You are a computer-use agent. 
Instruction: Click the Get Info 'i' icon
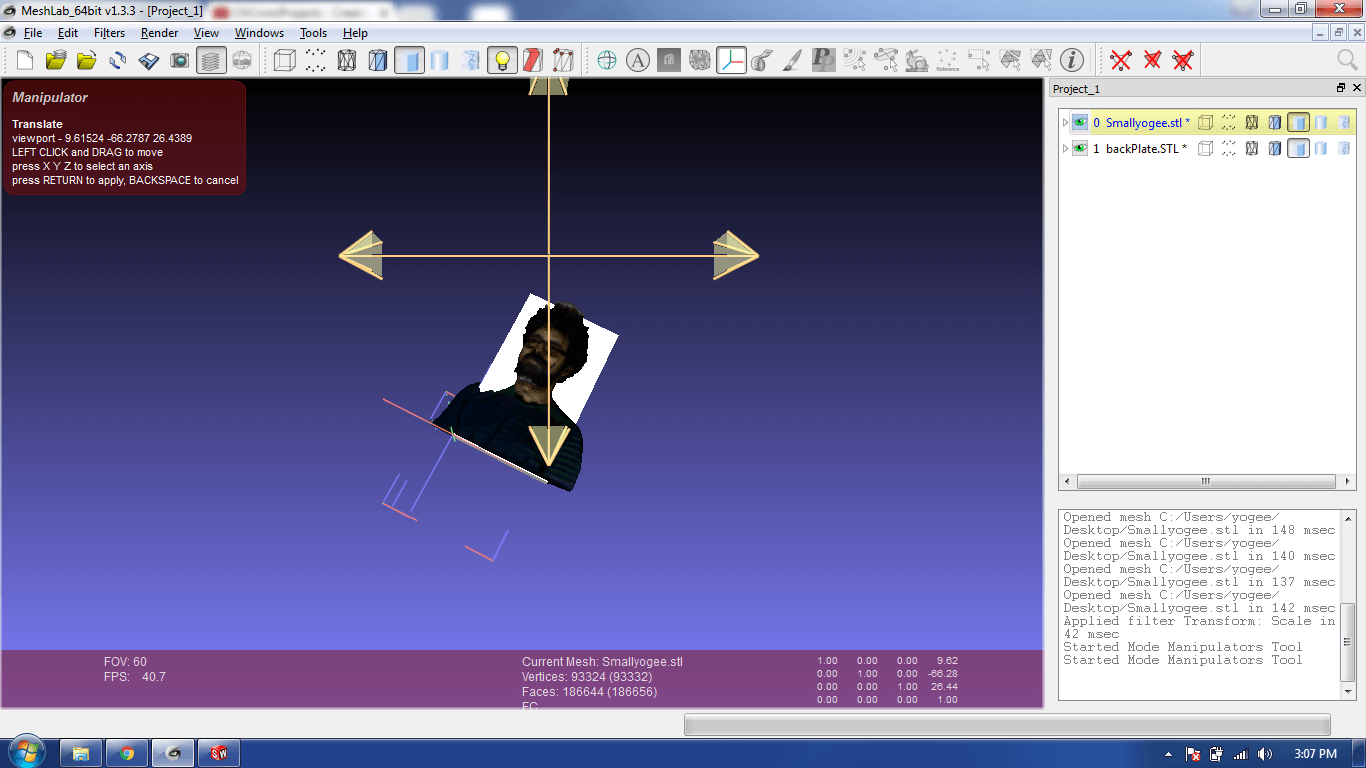(1072, 61)
